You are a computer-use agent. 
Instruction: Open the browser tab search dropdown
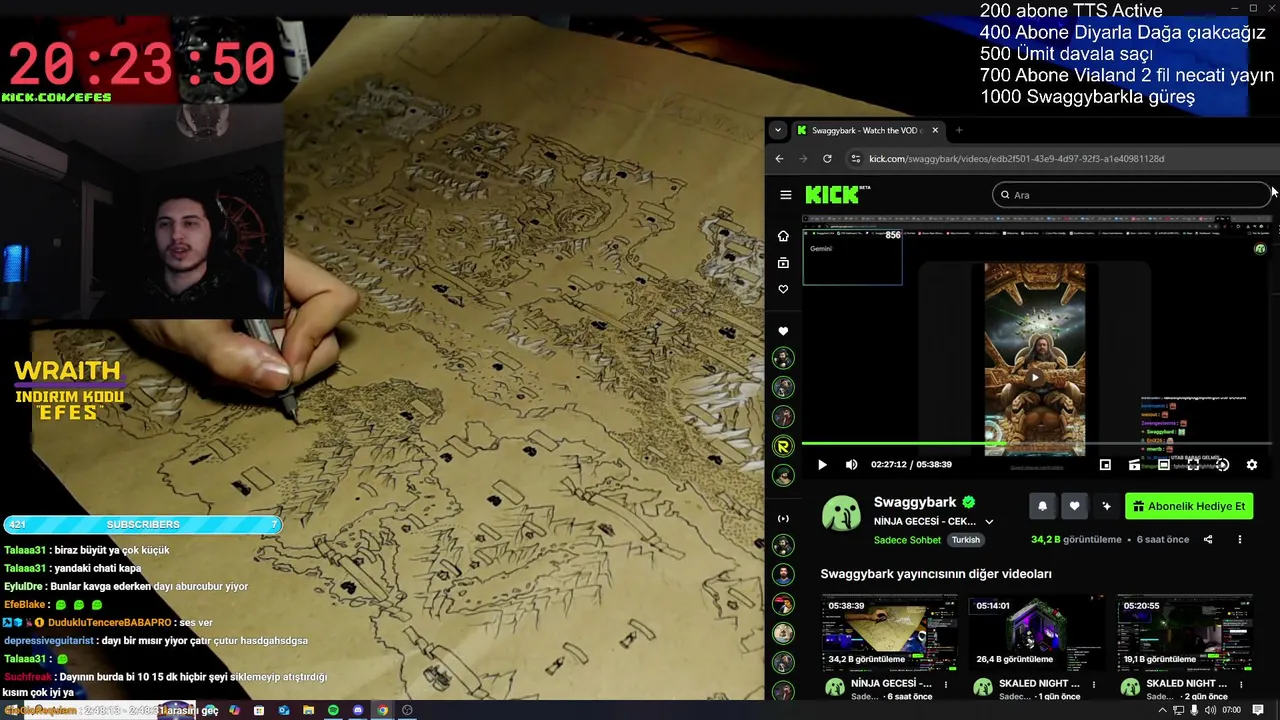click(778, 130)
